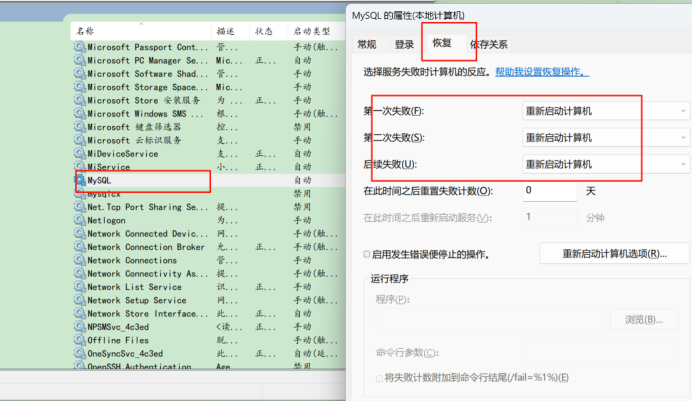Sort services by the 启动类型 column header
The image size is (692, 401).
point(311,31)
